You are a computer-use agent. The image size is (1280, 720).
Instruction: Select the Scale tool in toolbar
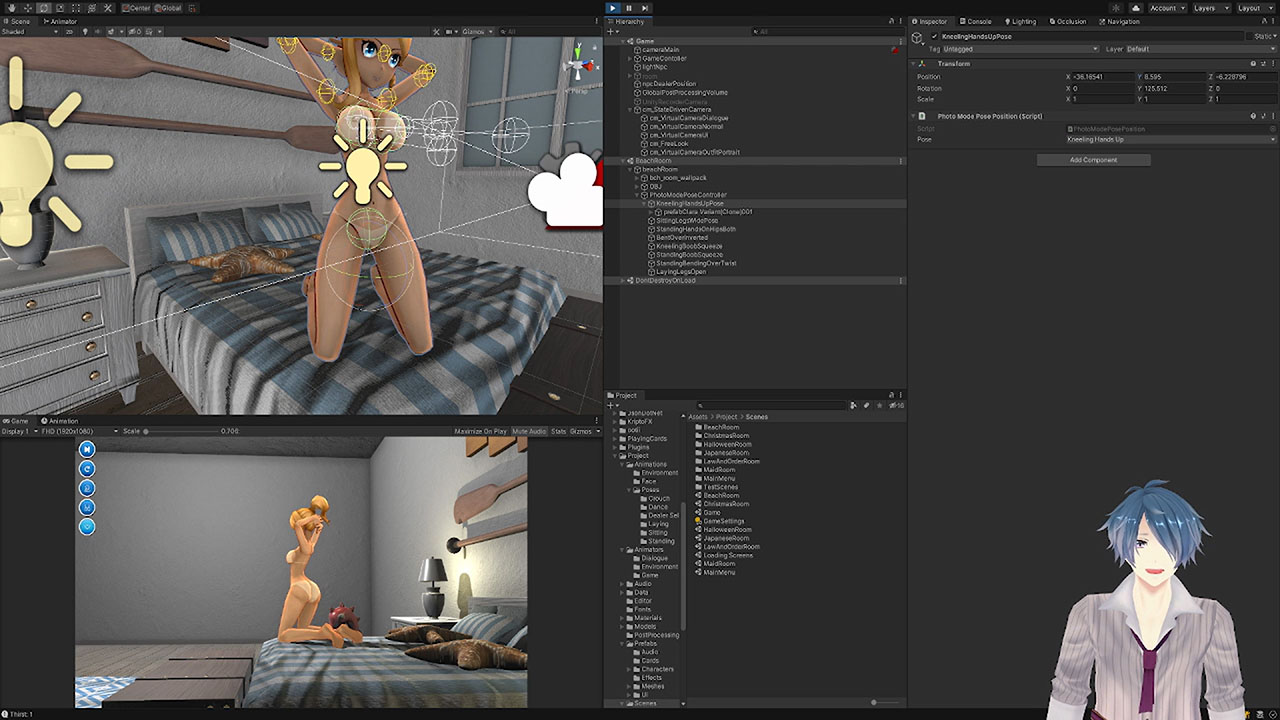60,8
